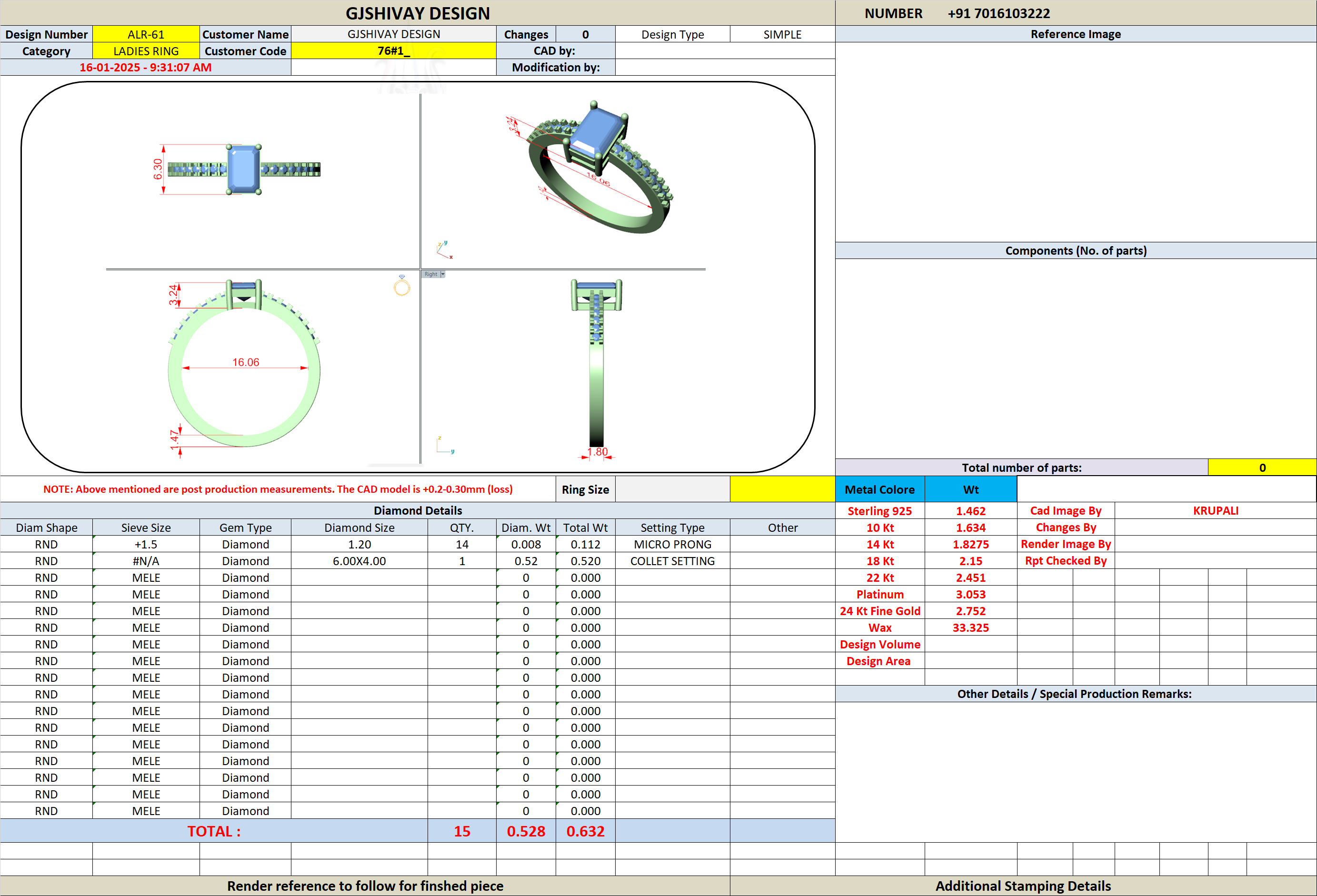Image resolution: width=1317 pixels, height=896 pixels.
Task: Select the COLLET SETTING cell
Action: pos(673,561)
